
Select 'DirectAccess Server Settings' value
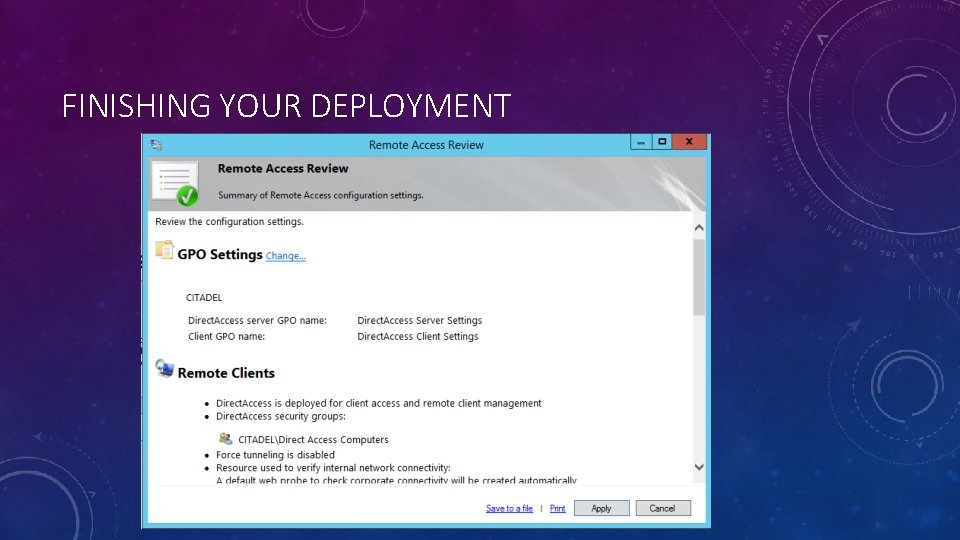(419, 320)
